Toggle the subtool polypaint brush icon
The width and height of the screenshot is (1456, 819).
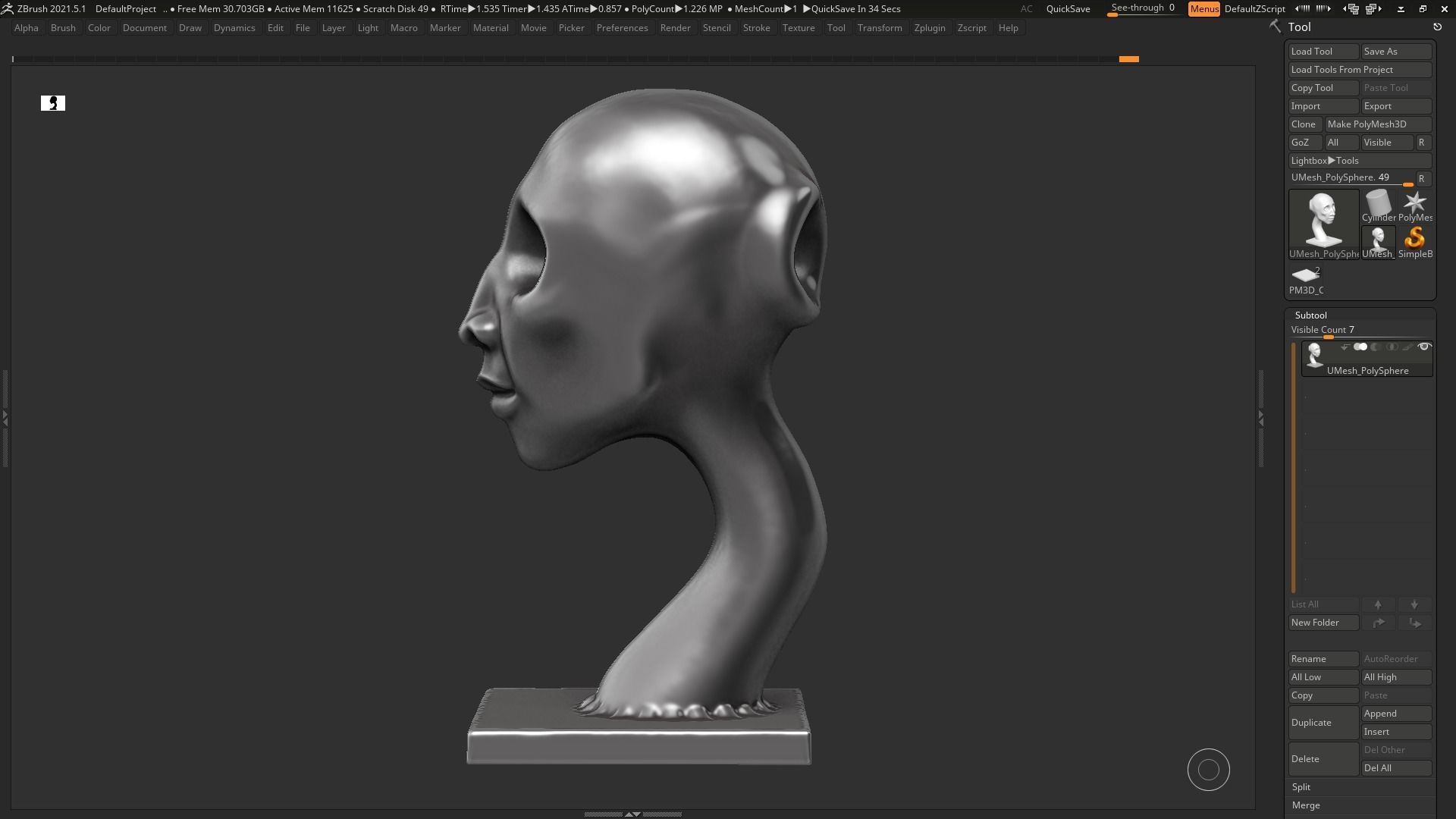(x=1407, y=347)
